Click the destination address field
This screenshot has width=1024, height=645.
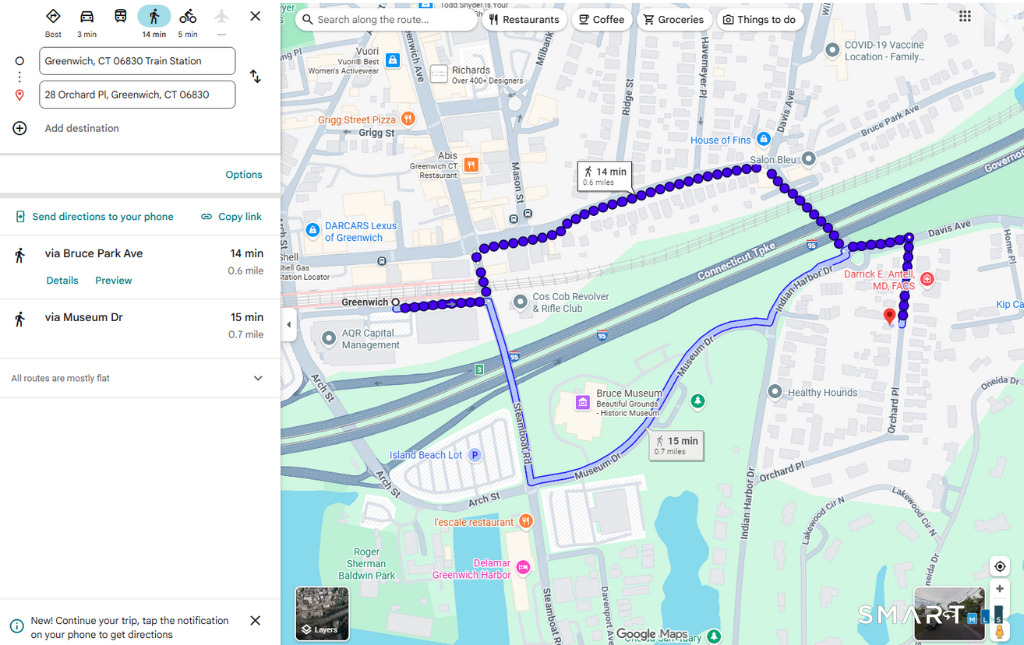point(137,95)
